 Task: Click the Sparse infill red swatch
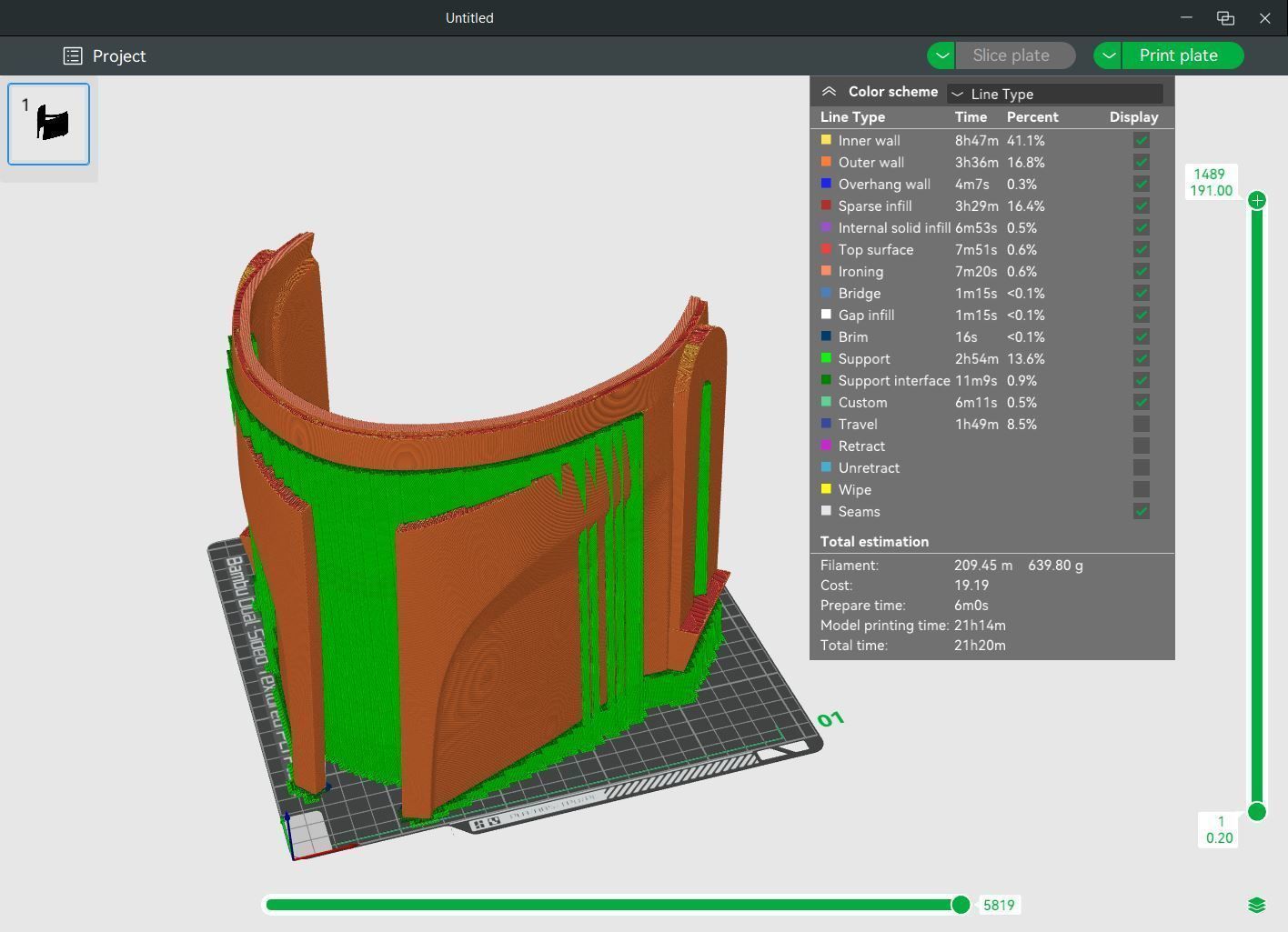pyautogui.click(x=826, y=205)
